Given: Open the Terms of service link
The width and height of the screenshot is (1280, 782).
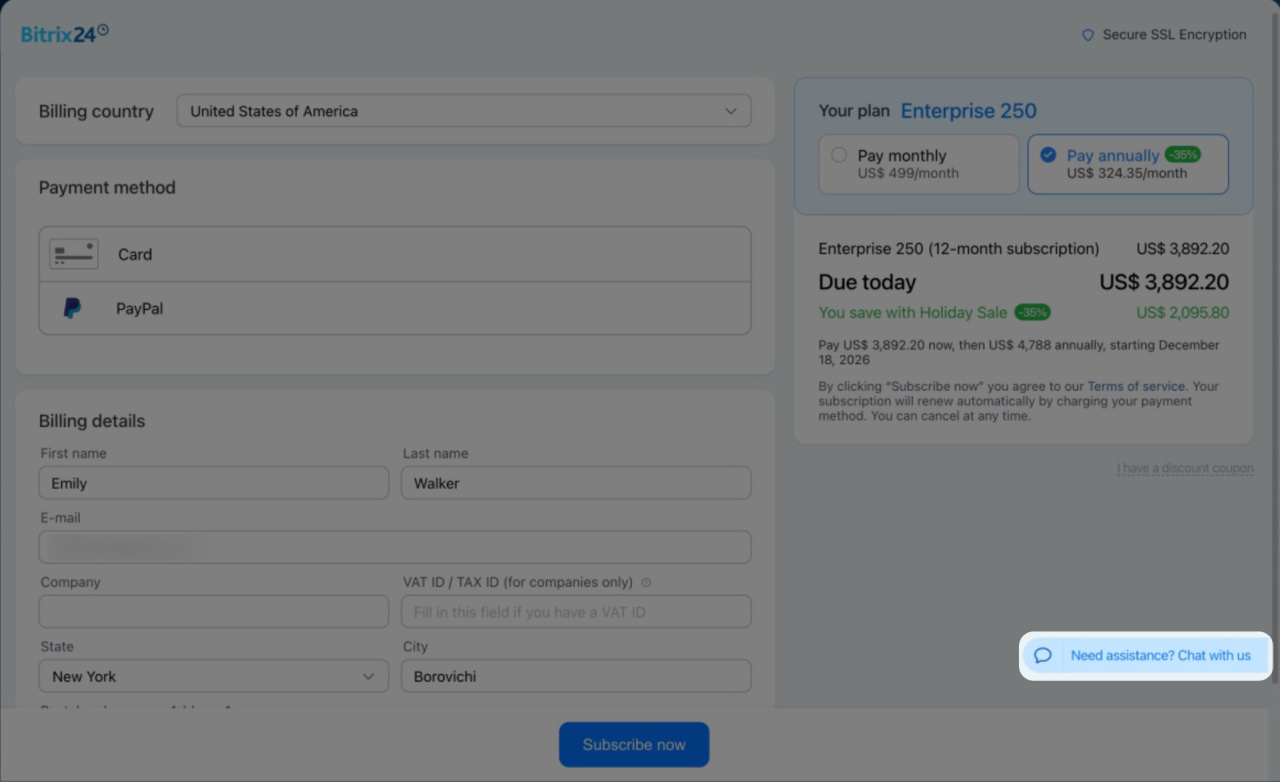Looking at the screenshot, I should point(1136,386).
